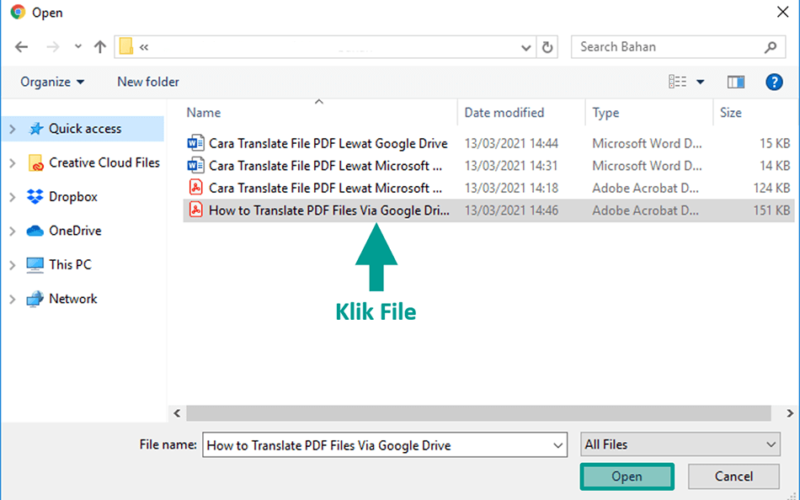Select Quick access in navigation pane
The image size is (800, 500).
[x=85, y=129]
